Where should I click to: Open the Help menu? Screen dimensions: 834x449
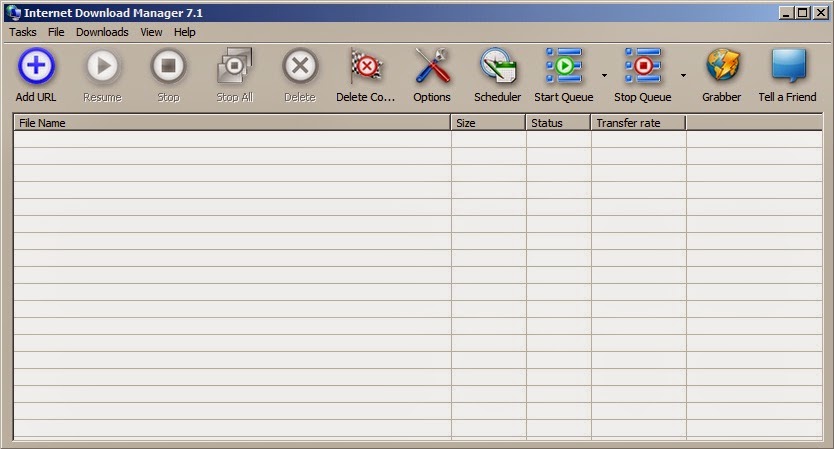pos(185,32)
